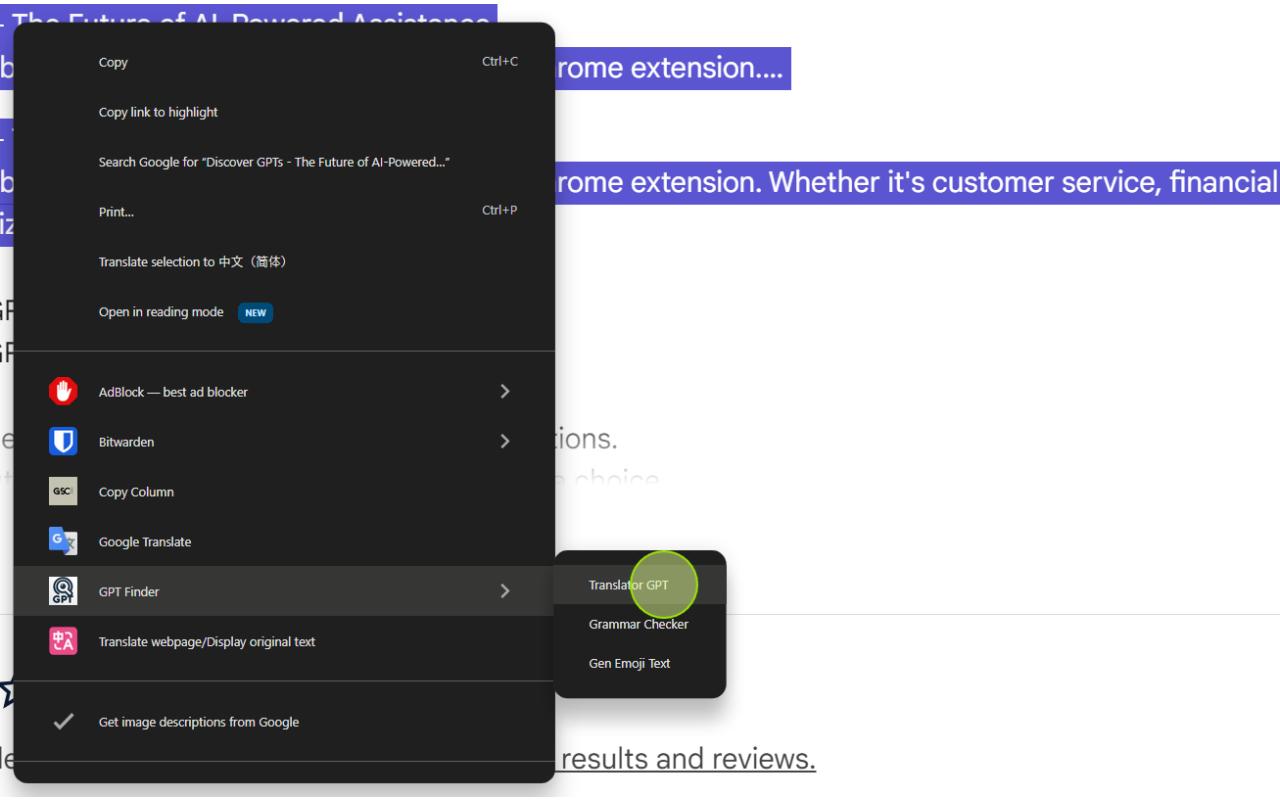Open the Bitwarden menu entry
Viewport: 1280px width, 800px height.
(284, 441)
